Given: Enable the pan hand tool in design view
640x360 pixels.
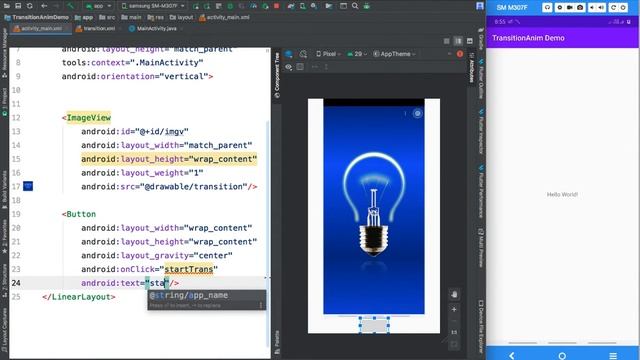Looking at the screenshot, I should coord(454,294).
